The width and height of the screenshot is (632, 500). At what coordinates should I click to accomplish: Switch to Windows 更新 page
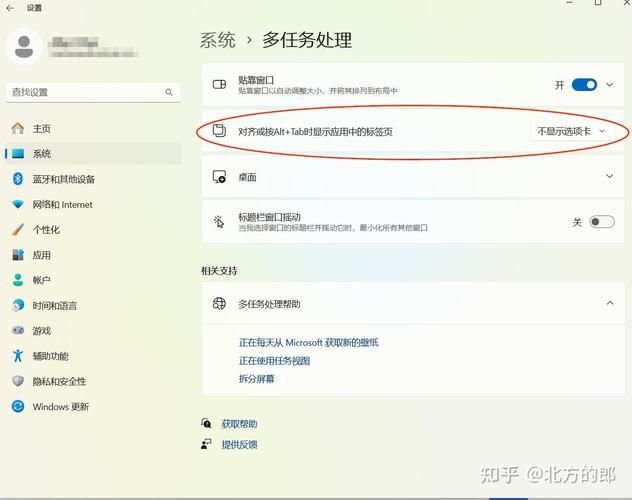tap(93, 406)
